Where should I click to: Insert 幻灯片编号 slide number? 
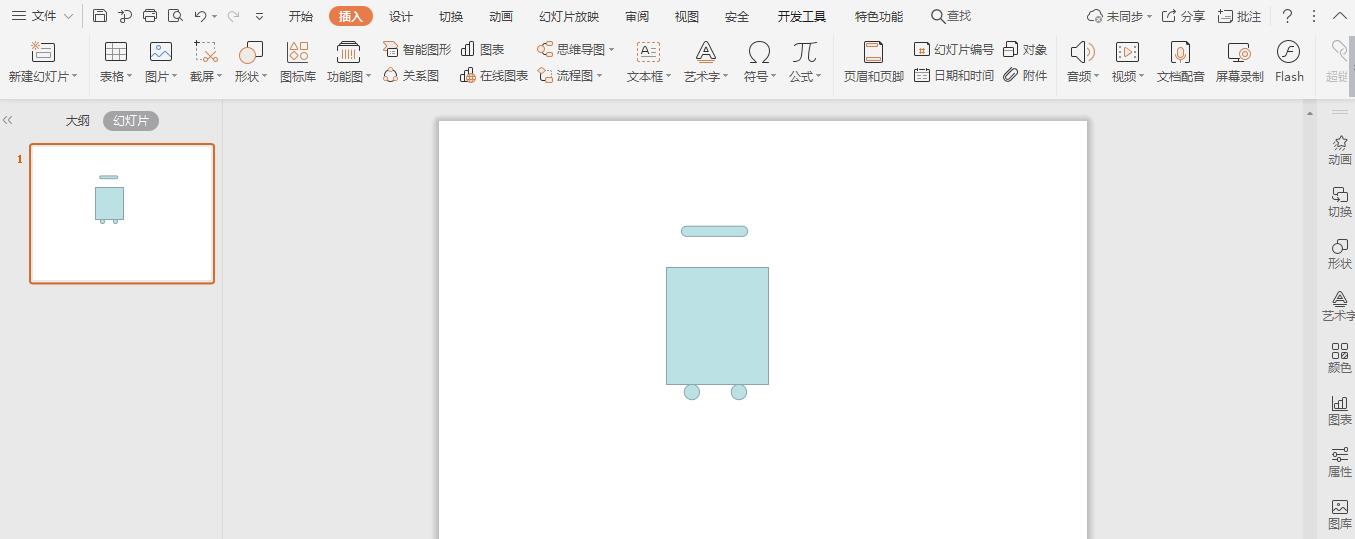[x=954, y=49]
